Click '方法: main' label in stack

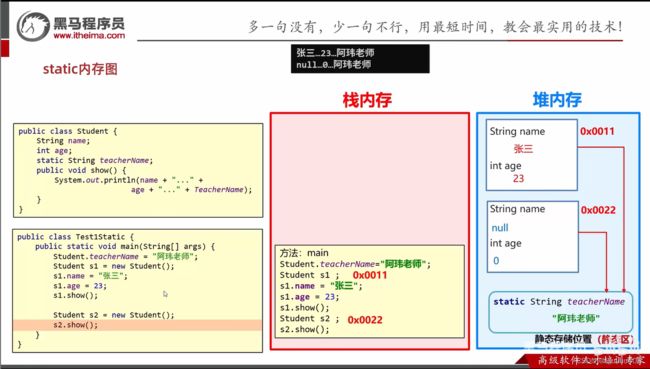click(304, 253)
